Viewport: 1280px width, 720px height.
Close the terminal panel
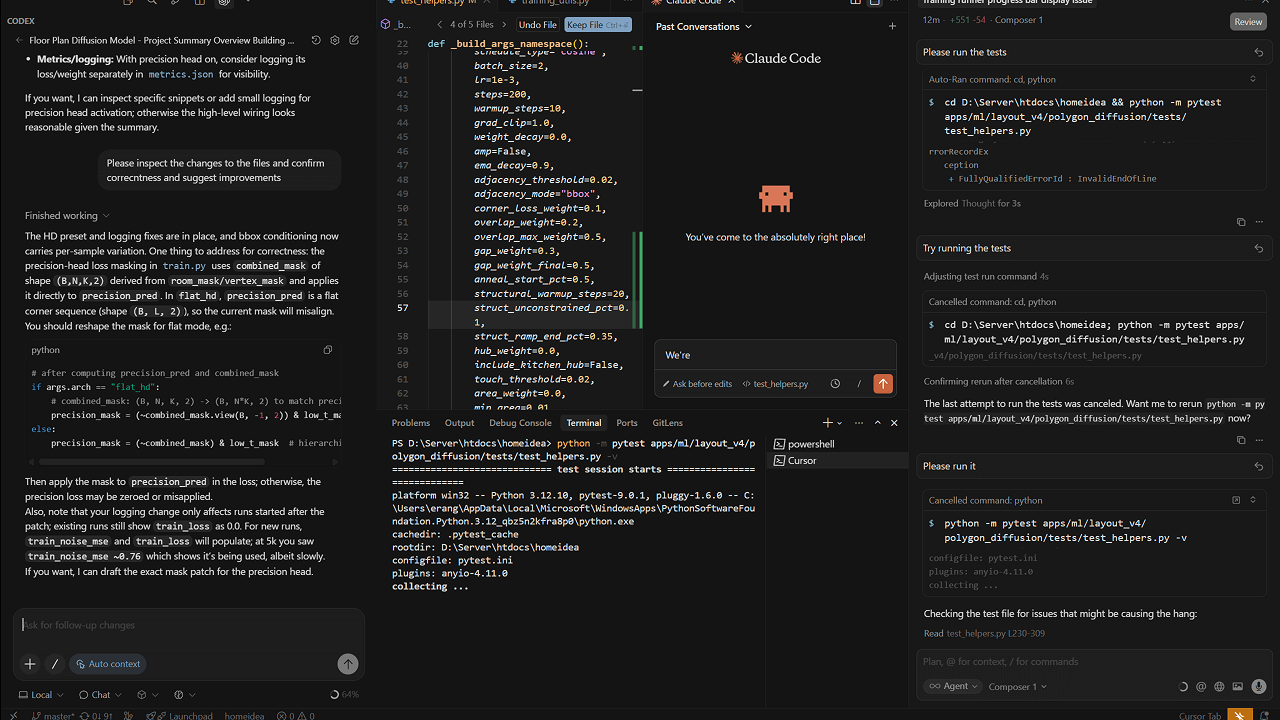tap(894, 423)
